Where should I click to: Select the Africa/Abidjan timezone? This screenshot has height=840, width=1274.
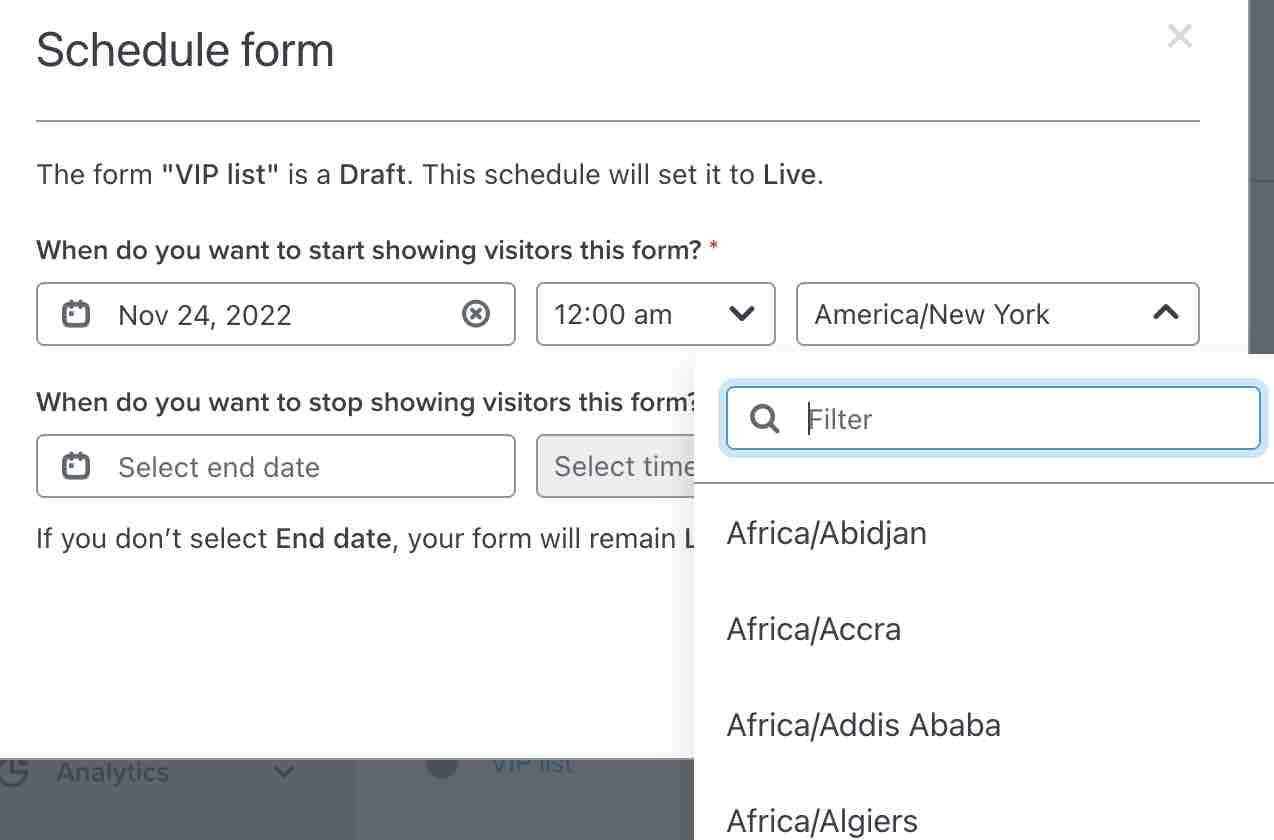tap(826, 532)
